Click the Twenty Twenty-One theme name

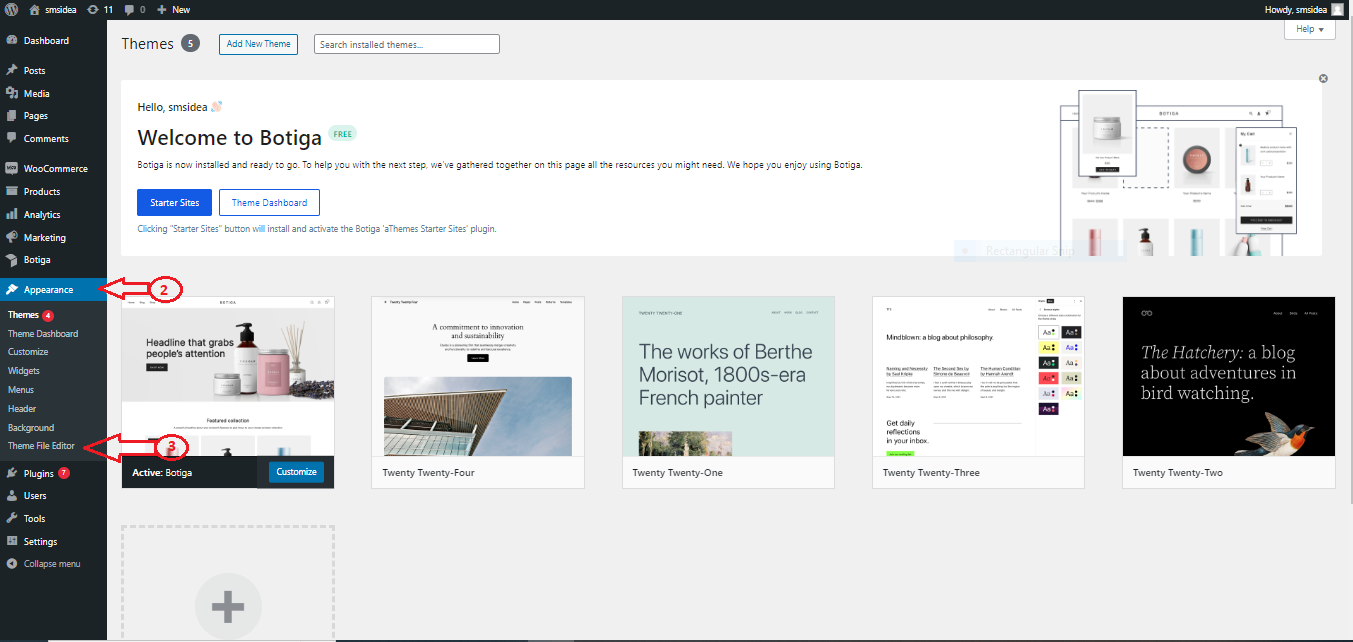click(677, 473)
